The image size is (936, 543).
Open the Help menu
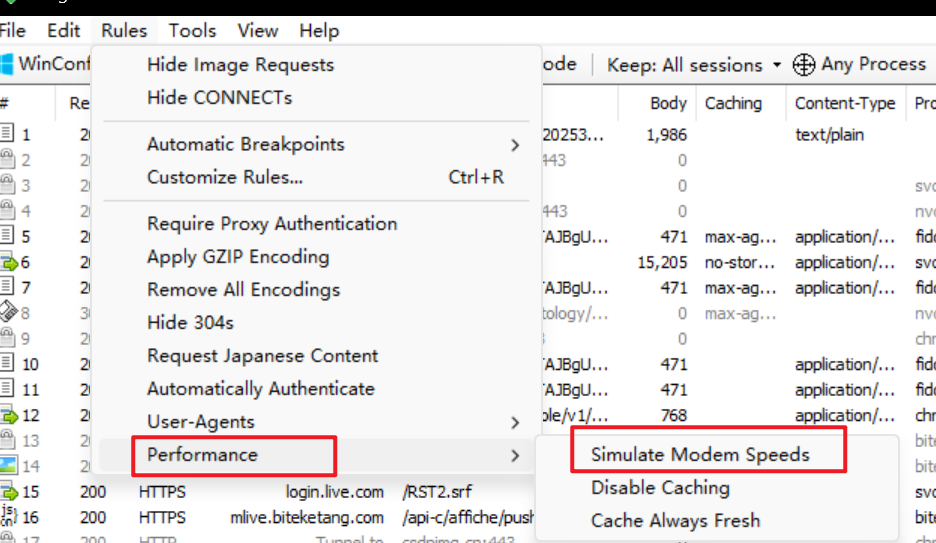pos(319,30)
